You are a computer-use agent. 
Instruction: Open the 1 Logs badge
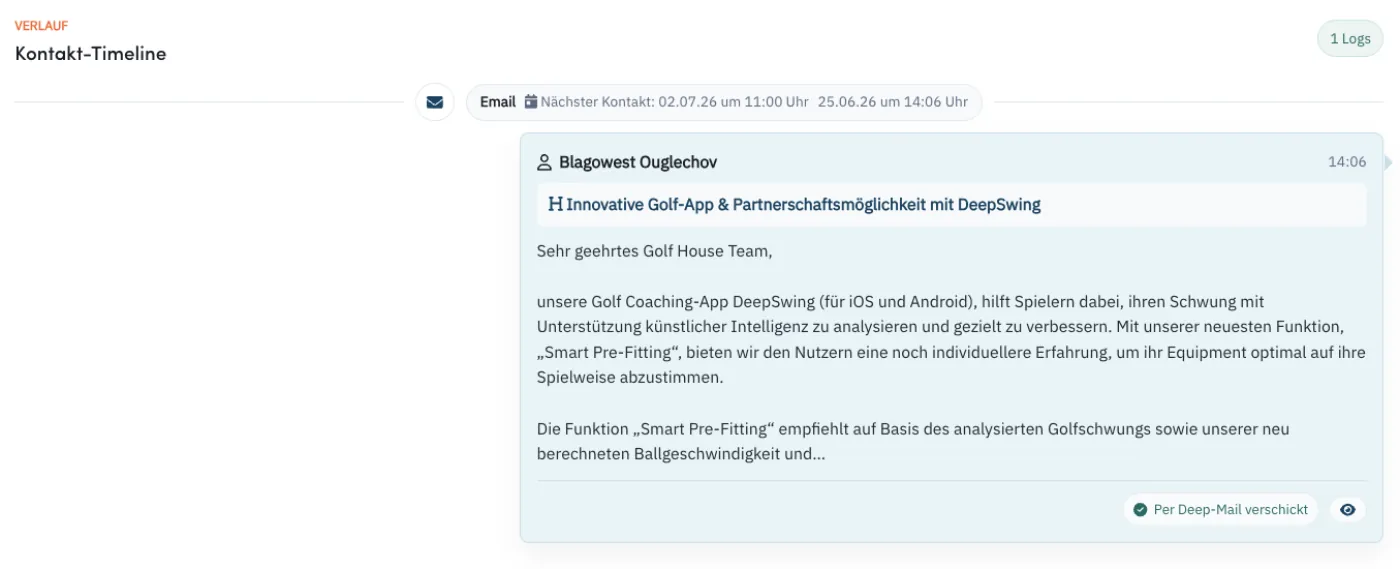[x=1350, y=39]
